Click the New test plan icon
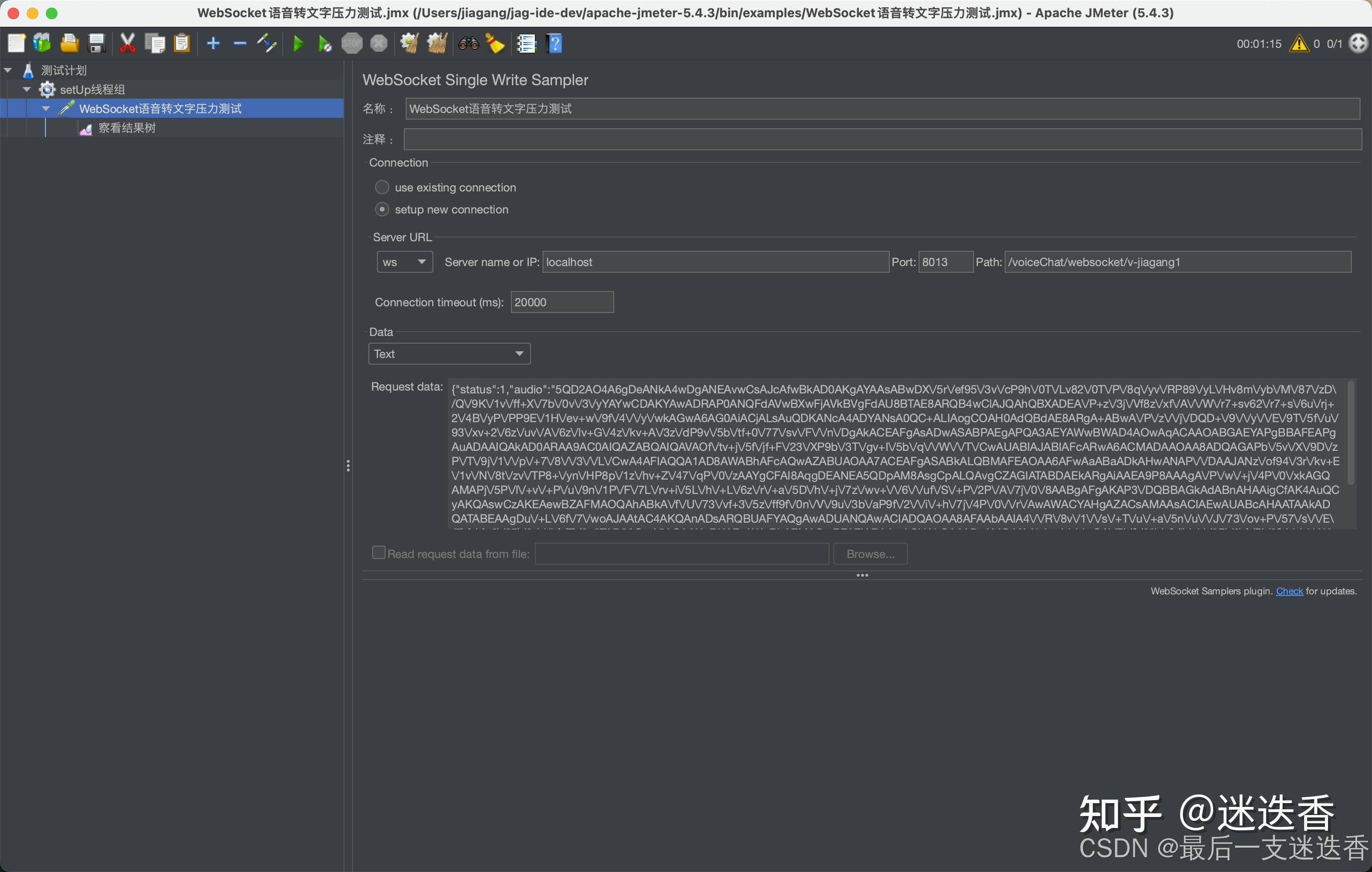The height and width of the screenshot is (872, 1372). point(16,44)
